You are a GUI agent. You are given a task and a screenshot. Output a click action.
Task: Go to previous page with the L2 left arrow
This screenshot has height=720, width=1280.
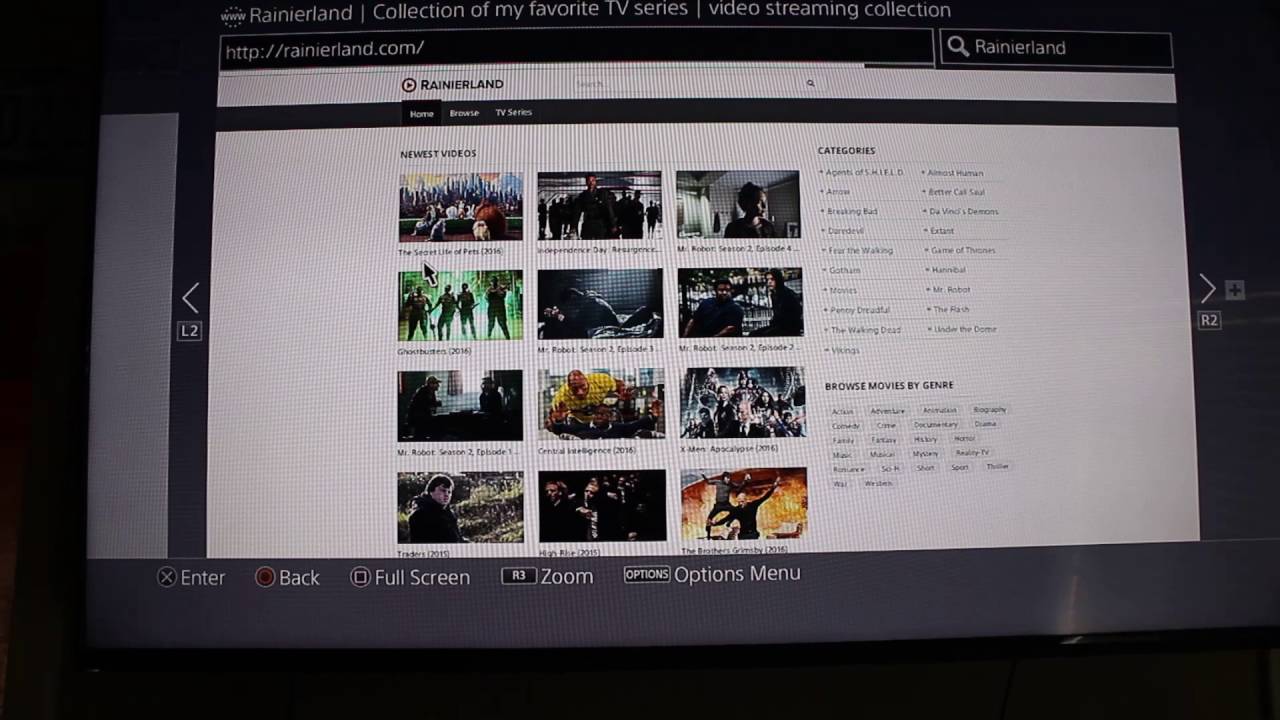click(190, 297)
